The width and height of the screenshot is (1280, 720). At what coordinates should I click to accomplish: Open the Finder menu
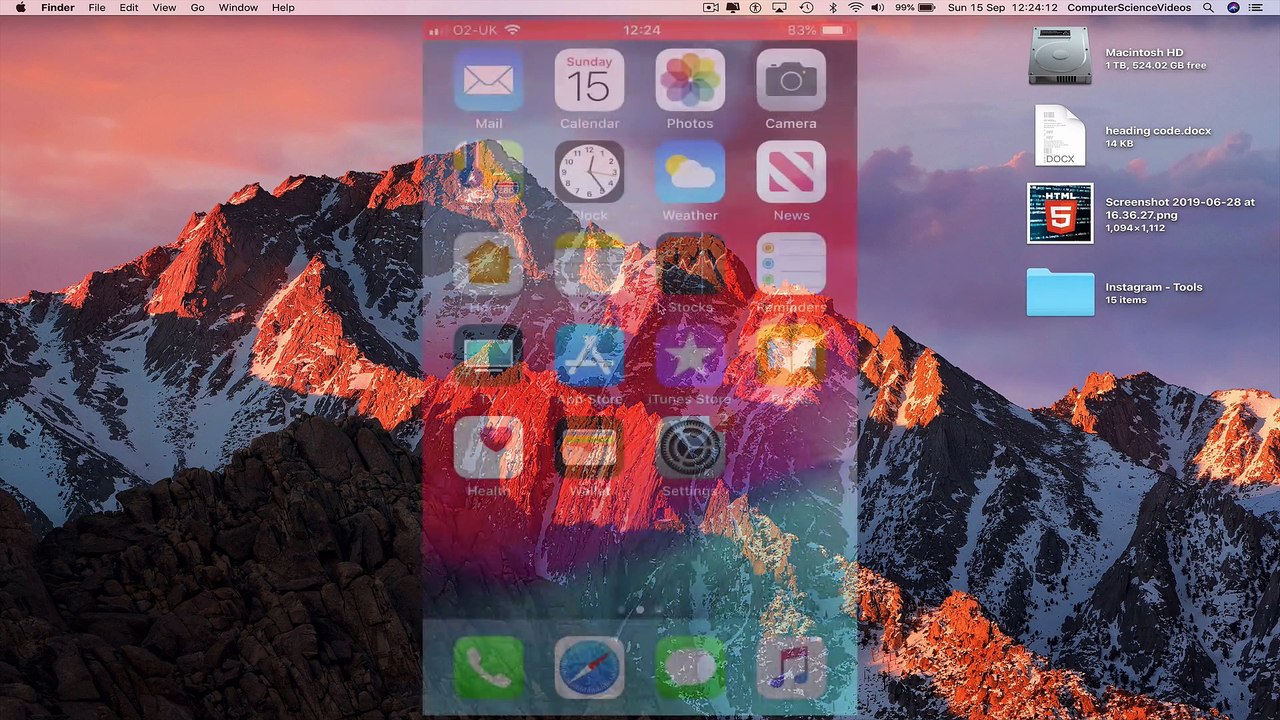pyautogui.click(x=58, y=7)
